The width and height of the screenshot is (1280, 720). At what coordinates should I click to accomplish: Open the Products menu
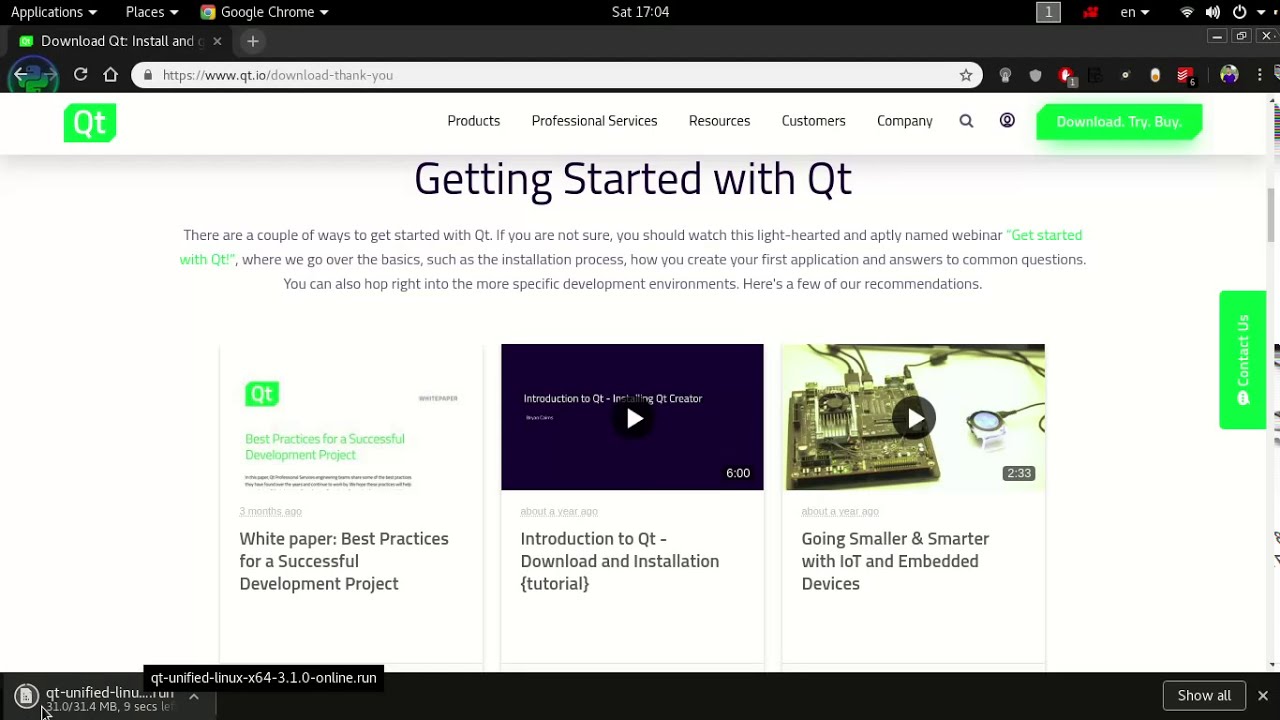pyautogui.click(x=473, y=121)
